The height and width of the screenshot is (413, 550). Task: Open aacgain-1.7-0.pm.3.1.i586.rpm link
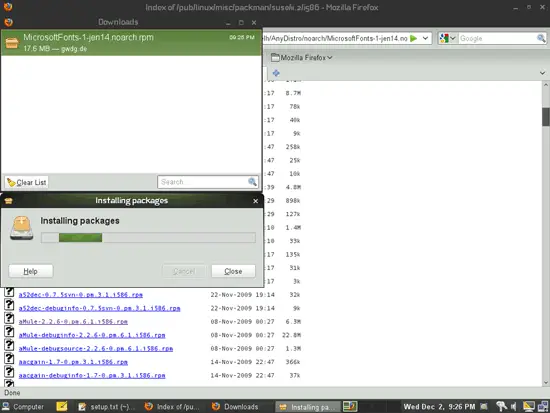pos(73,362)
